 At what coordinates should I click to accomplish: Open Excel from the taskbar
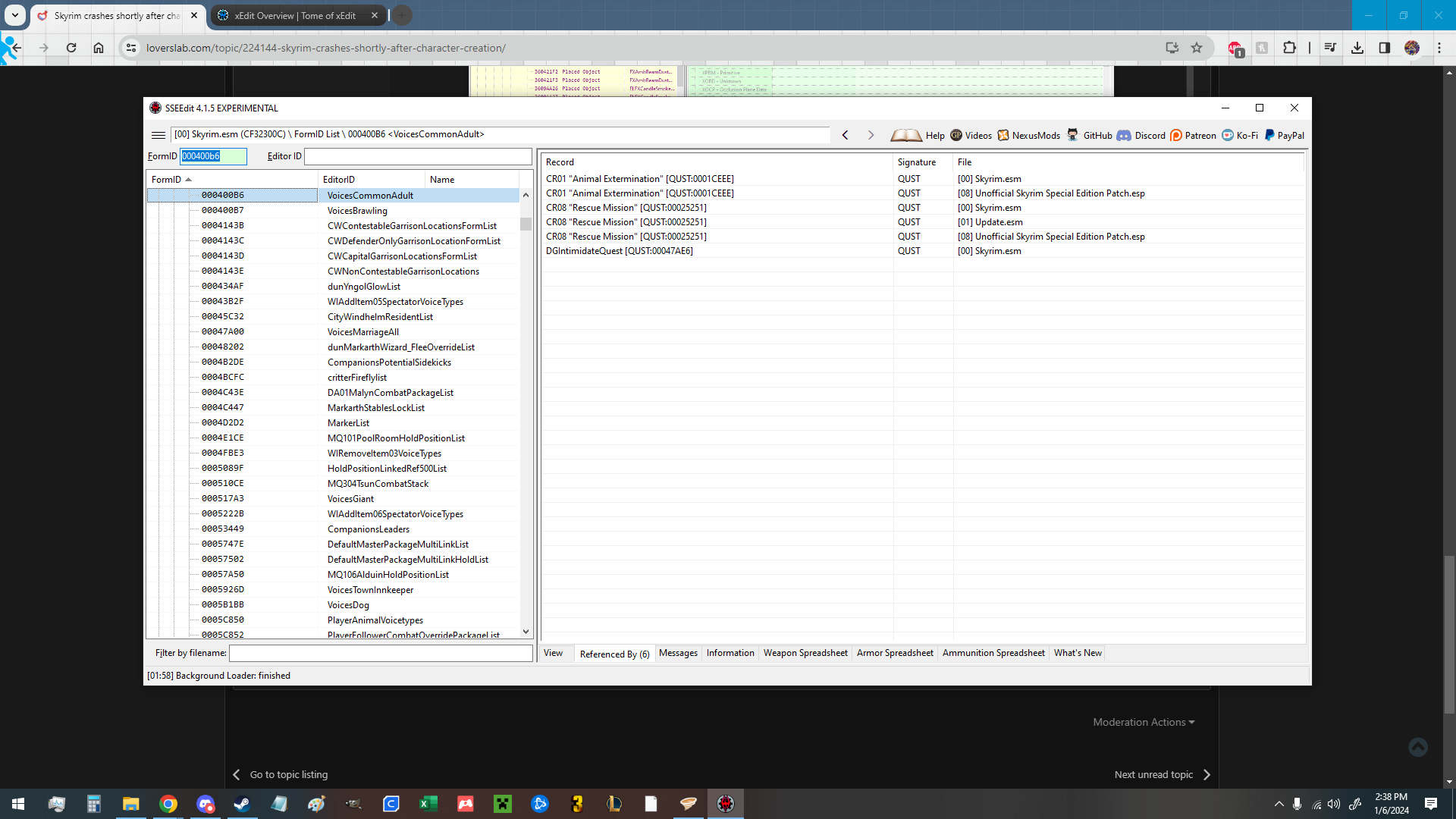tap(428, 804)
